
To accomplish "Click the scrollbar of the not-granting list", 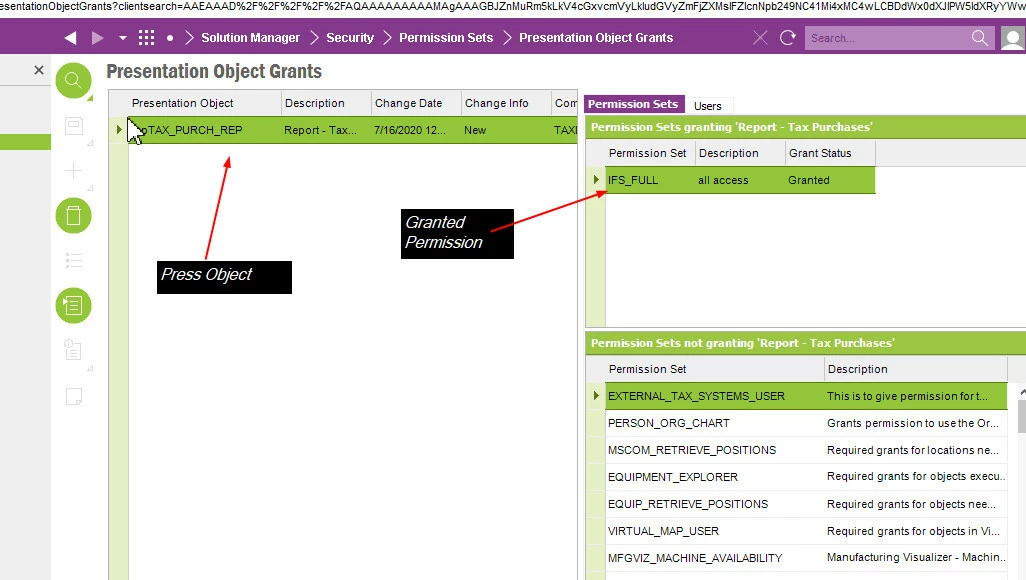I will pyautogui.click(x=1021, y=417).
